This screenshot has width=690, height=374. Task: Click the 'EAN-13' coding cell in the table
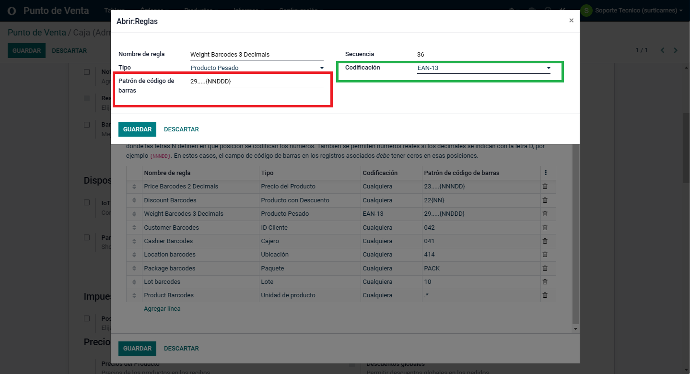373,214
